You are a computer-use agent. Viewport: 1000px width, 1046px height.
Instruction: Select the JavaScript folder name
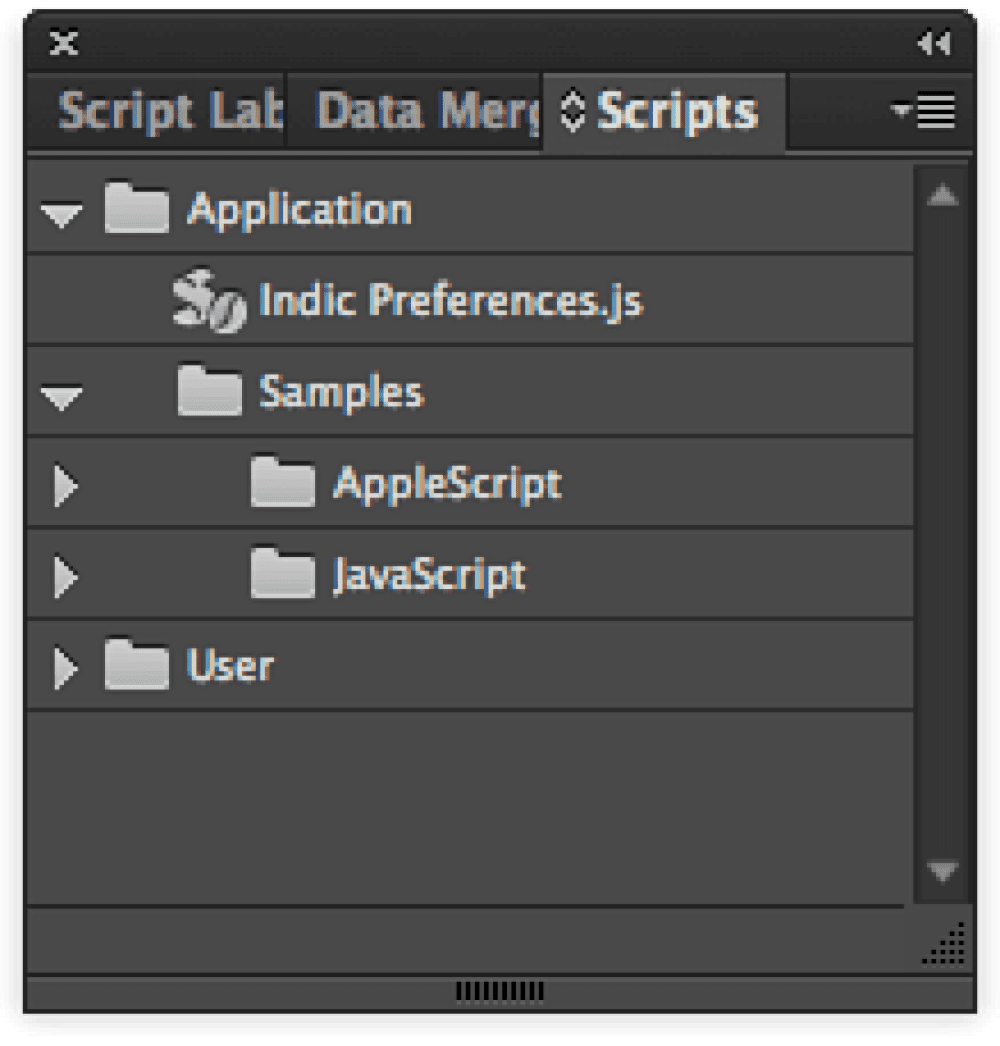pos(429,575)
